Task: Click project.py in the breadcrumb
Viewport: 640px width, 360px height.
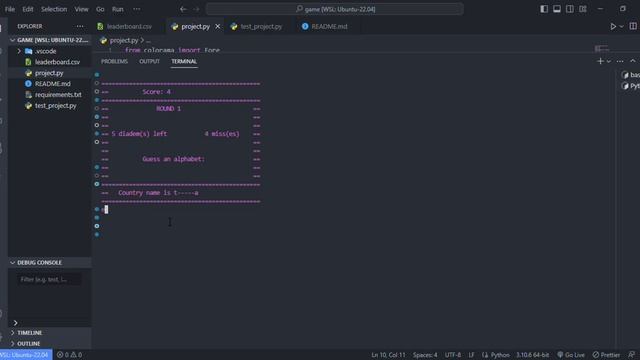Action: click(x=124, y=40)
